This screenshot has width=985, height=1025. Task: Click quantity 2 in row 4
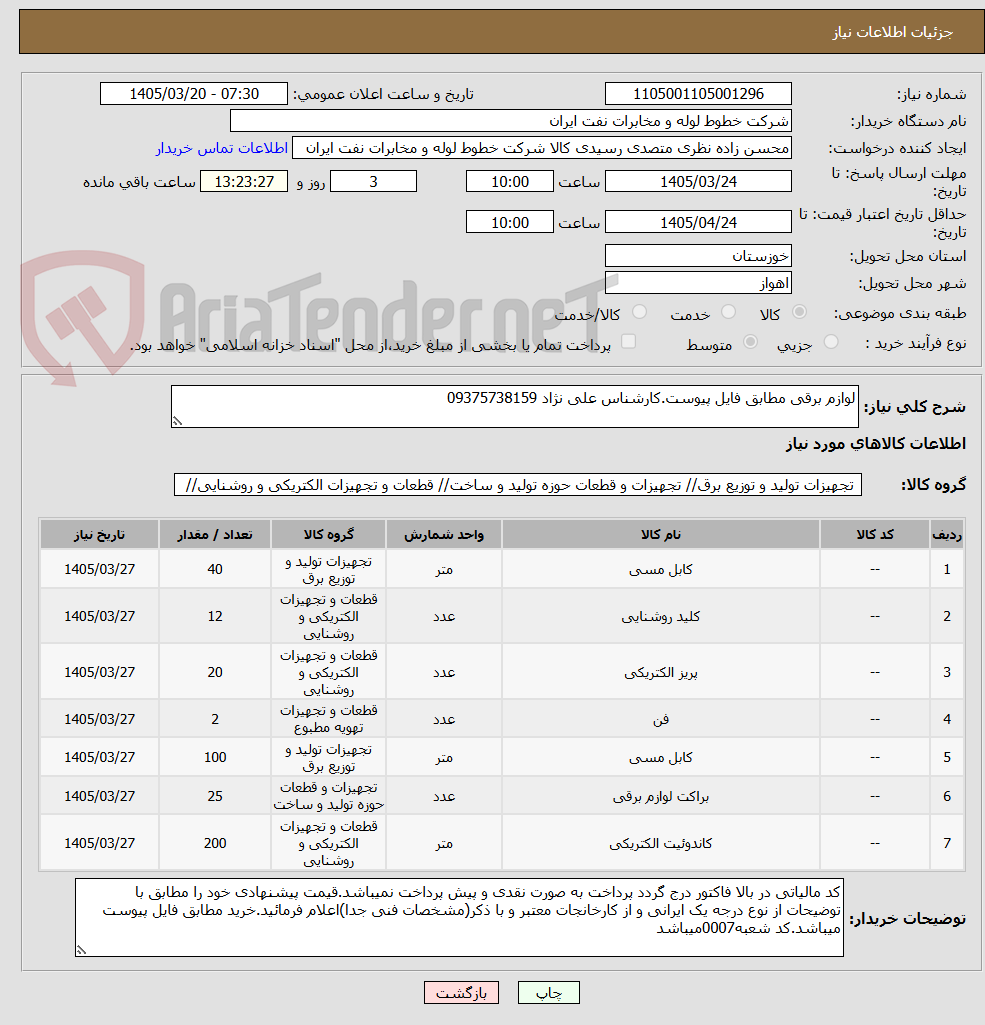pos(214,719)
